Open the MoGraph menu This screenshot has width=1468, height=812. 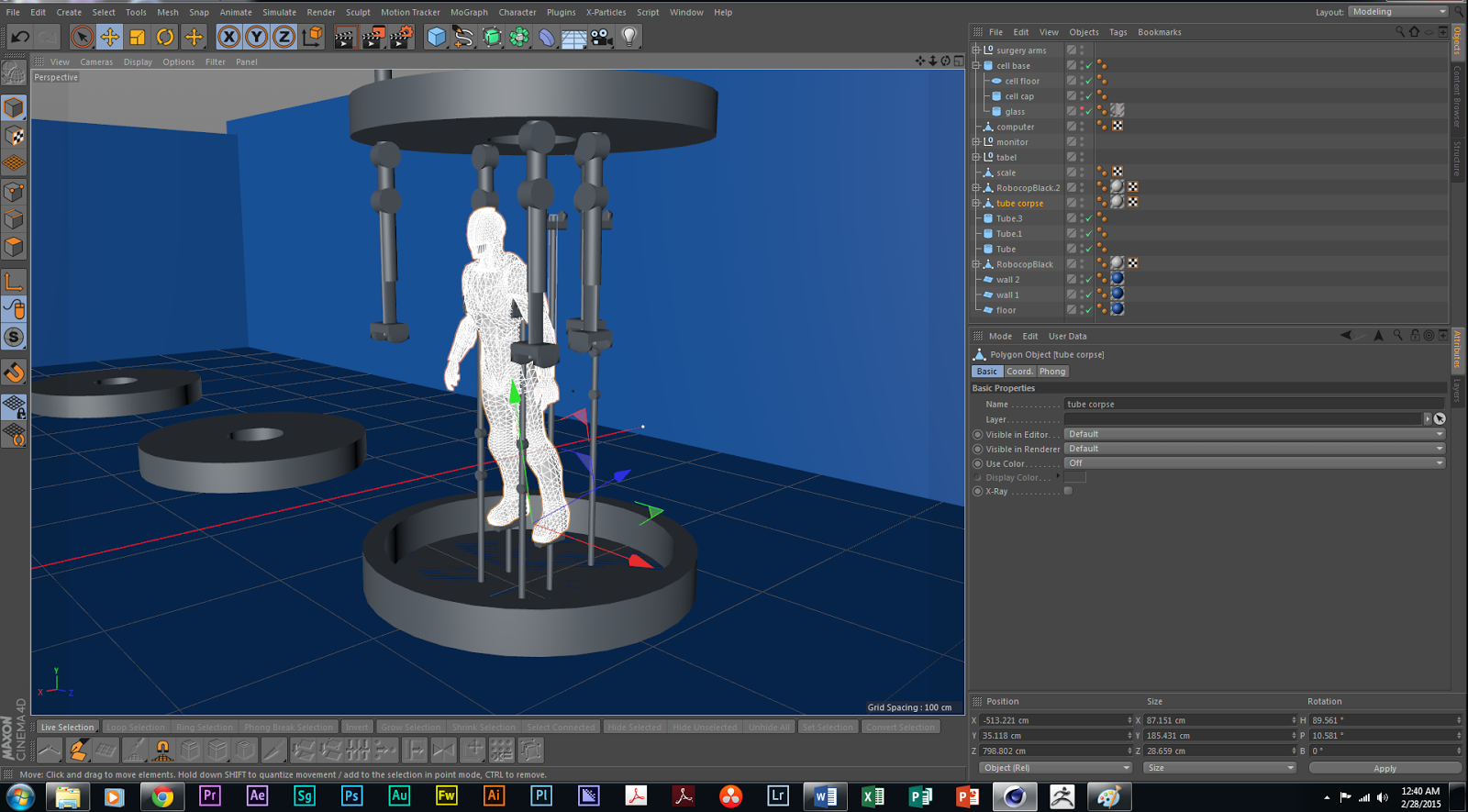[x=469, y=12]
